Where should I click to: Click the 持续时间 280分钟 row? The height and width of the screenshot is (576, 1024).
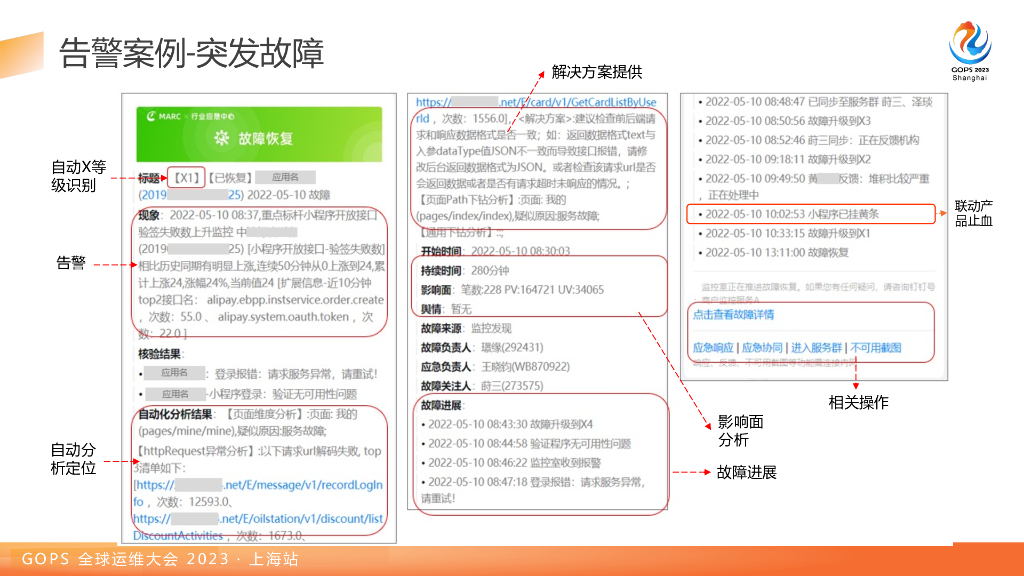pyautogui.click(x=464, y=270)
